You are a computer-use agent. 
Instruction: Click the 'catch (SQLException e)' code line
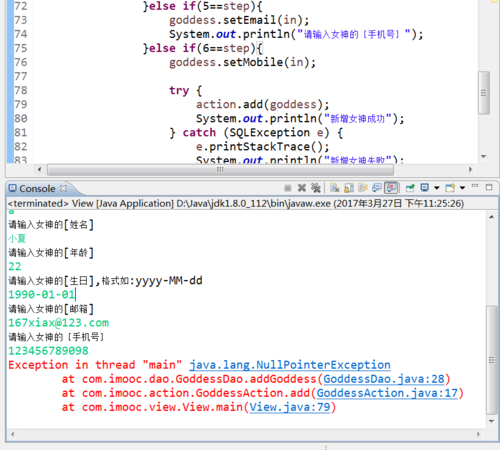(x=256, y=133)
